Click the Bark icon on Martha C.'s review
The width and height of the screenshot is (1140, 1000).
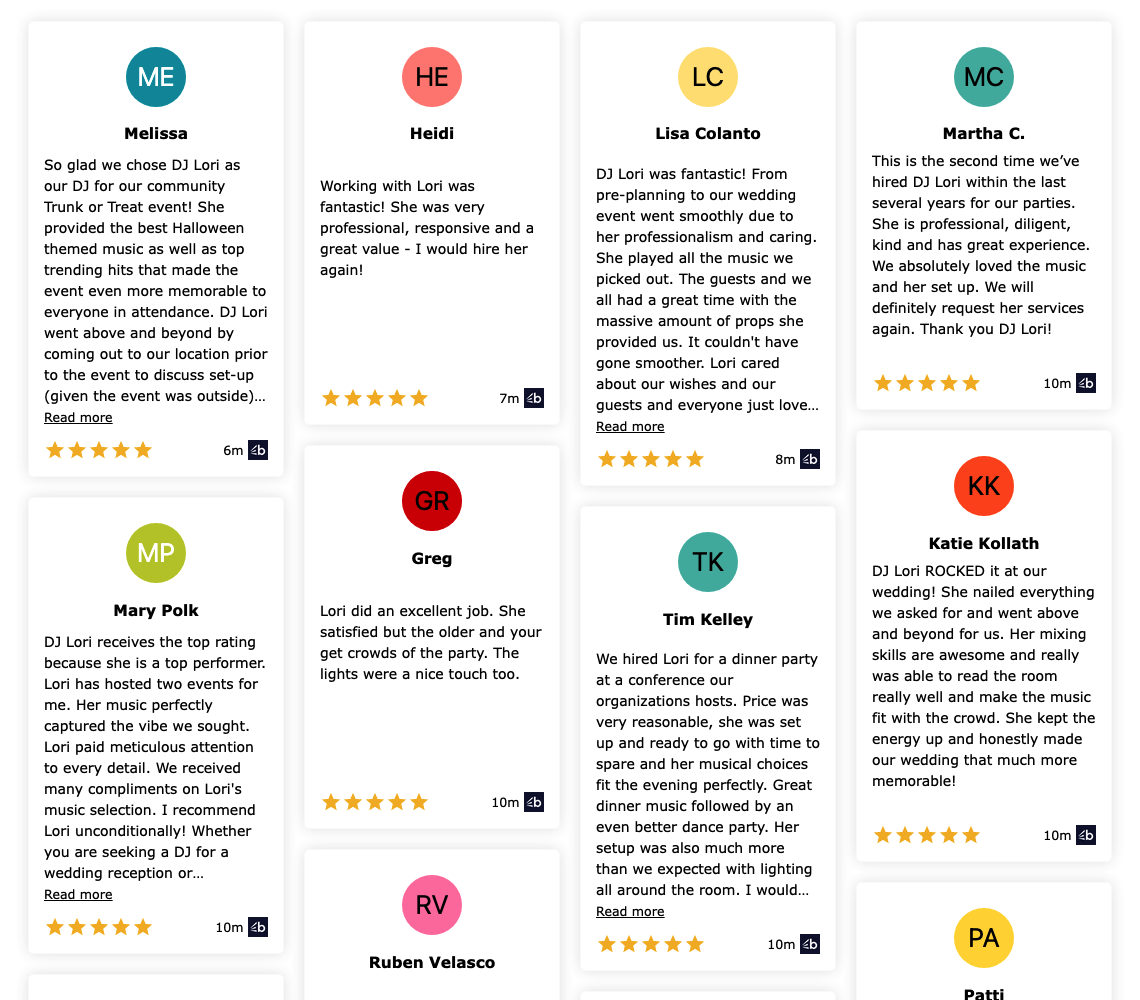[x=1086, y=383]
